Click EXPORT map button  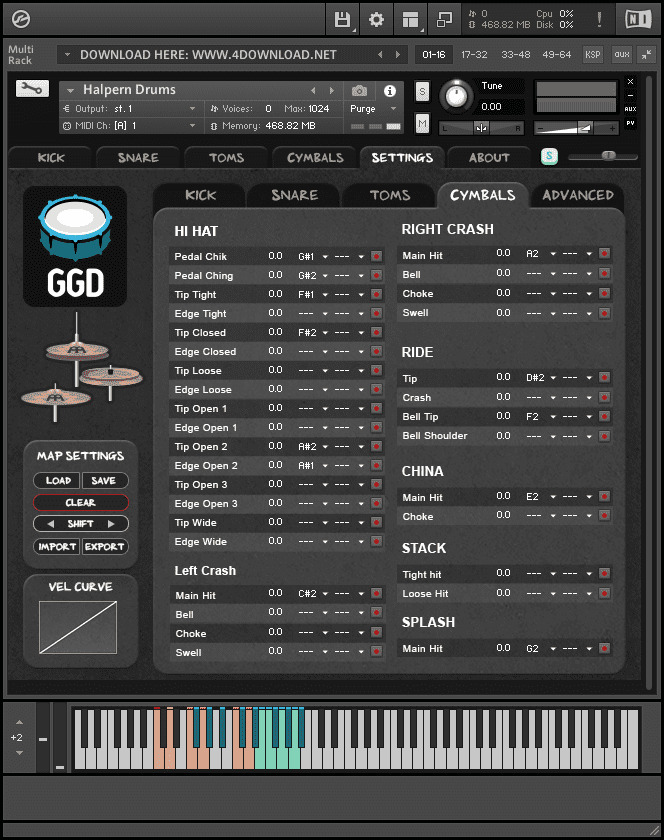coord(105,546)
